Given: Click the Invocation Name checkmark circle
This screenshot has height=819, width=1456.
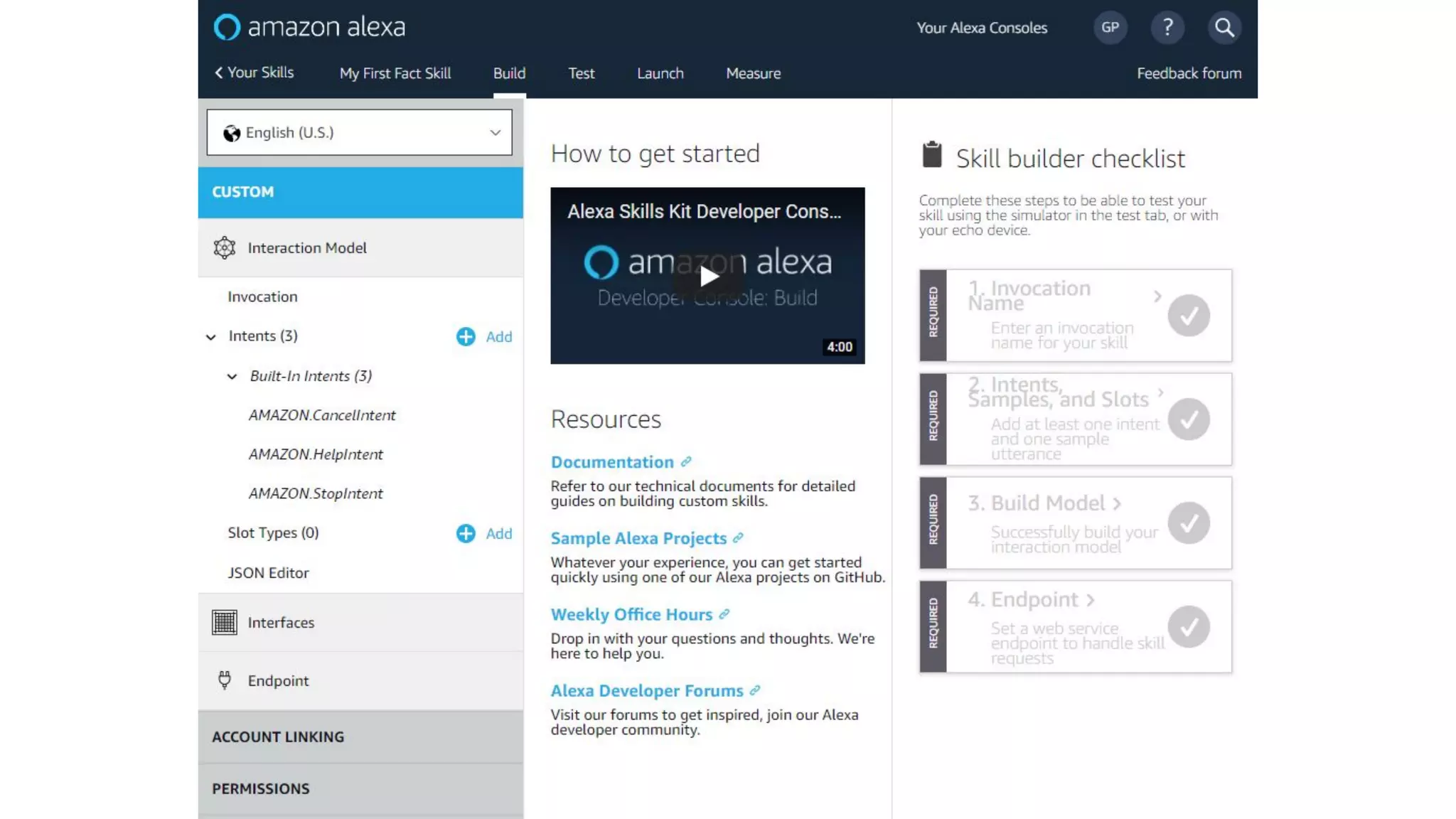Looking at the screenshot, I should coord(1188,315).
